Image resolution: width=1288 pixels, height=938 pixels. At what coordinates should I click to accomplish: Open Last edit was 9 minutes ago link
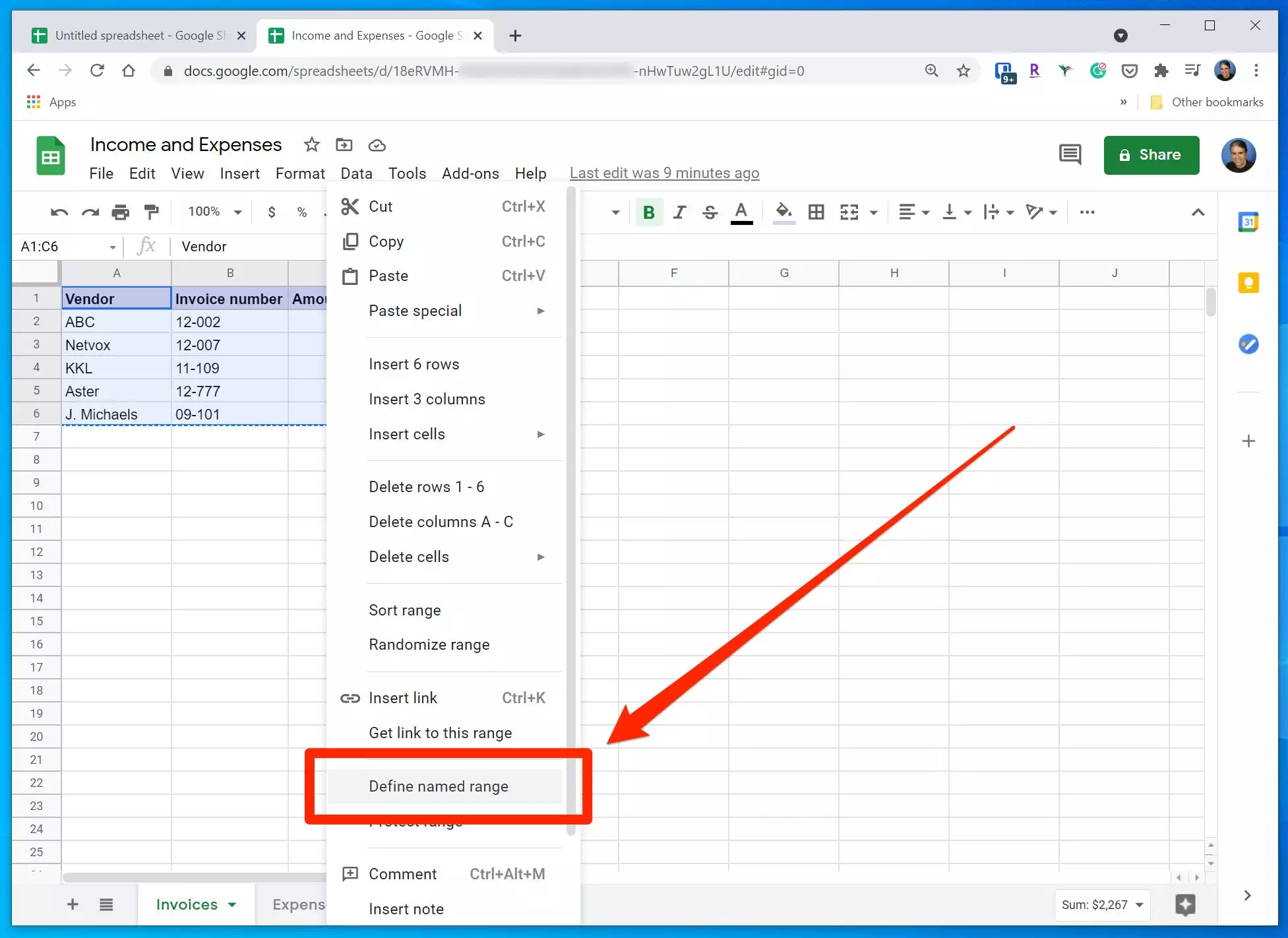(664, 173)
